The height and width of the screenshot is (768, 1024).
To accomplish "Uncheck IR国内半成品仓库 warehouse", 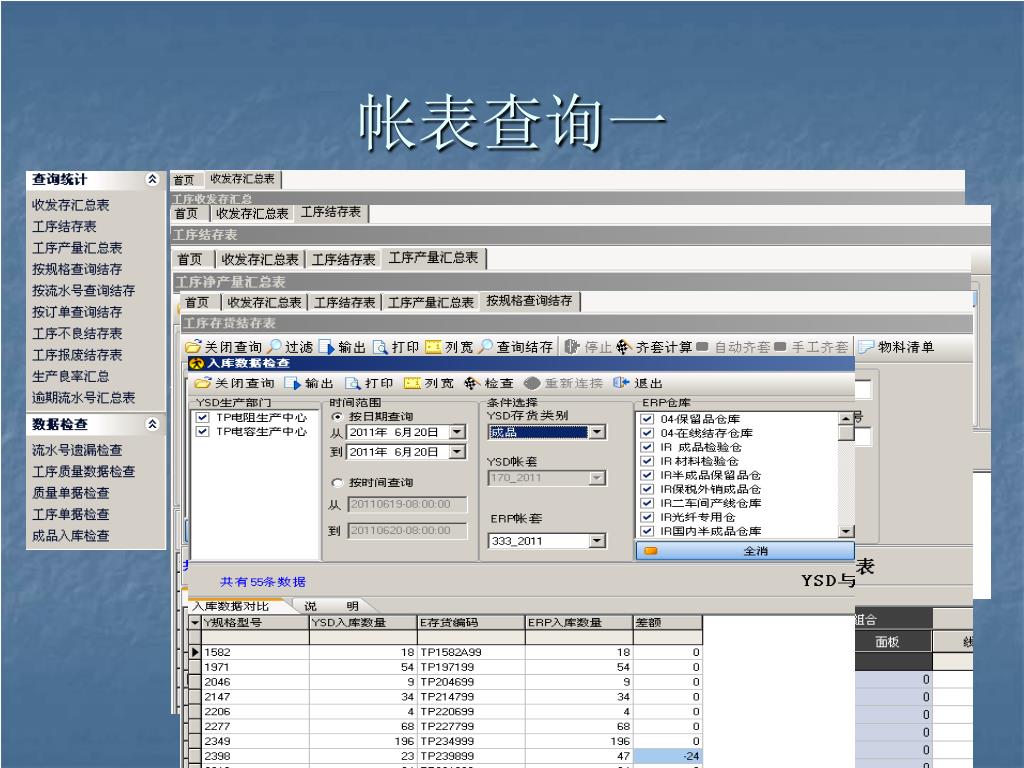I will [647, 531].
